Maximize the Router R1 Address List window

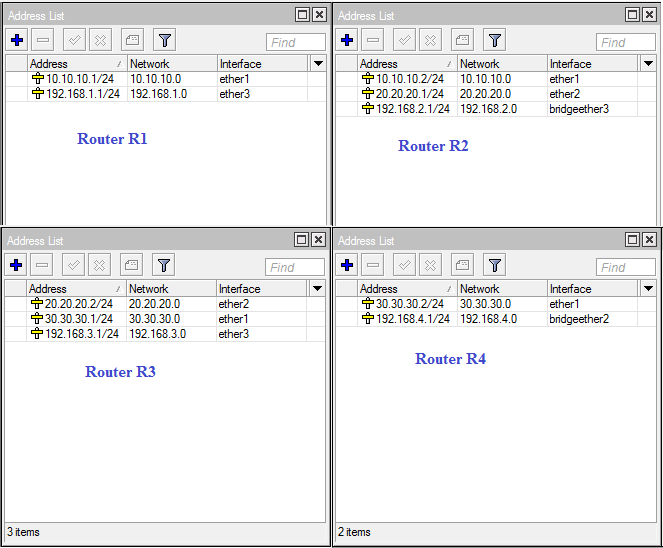tap(303, 15)
